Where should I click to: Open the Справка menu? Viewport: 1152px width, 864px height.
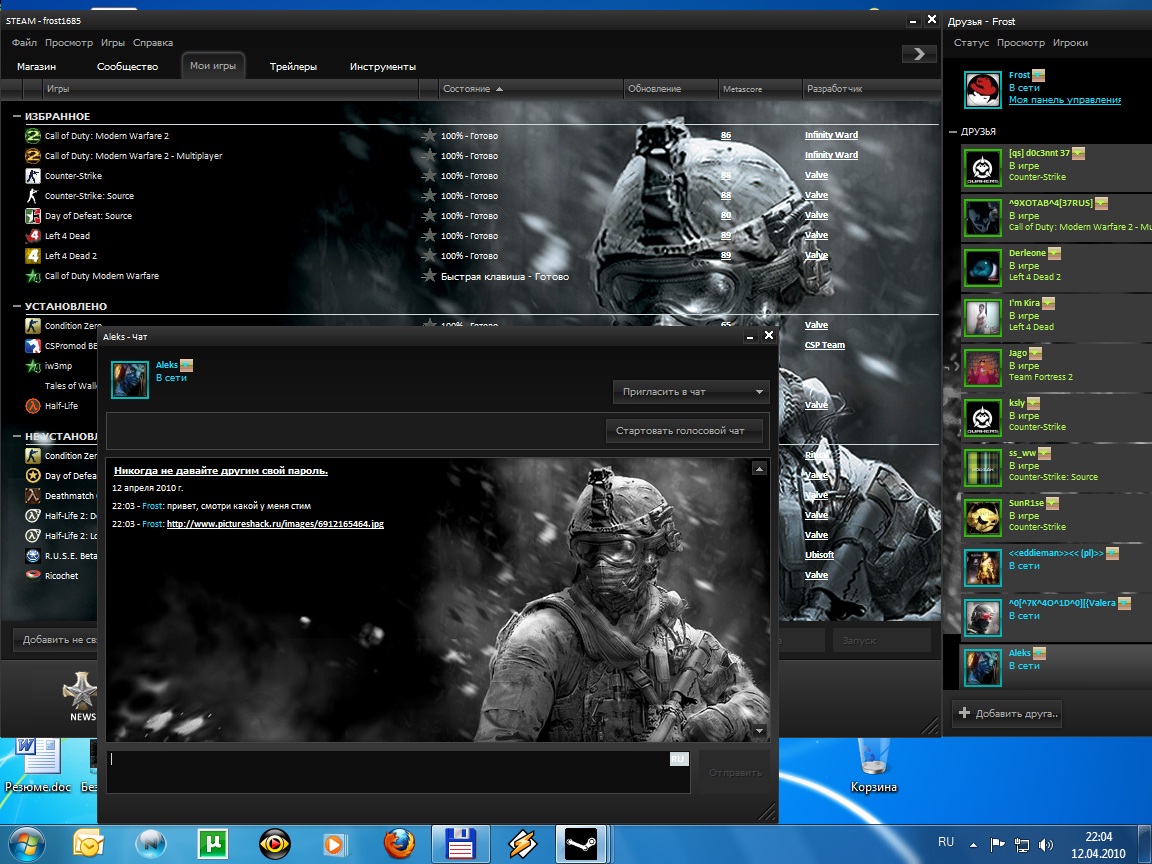click(x=153, y=43)
